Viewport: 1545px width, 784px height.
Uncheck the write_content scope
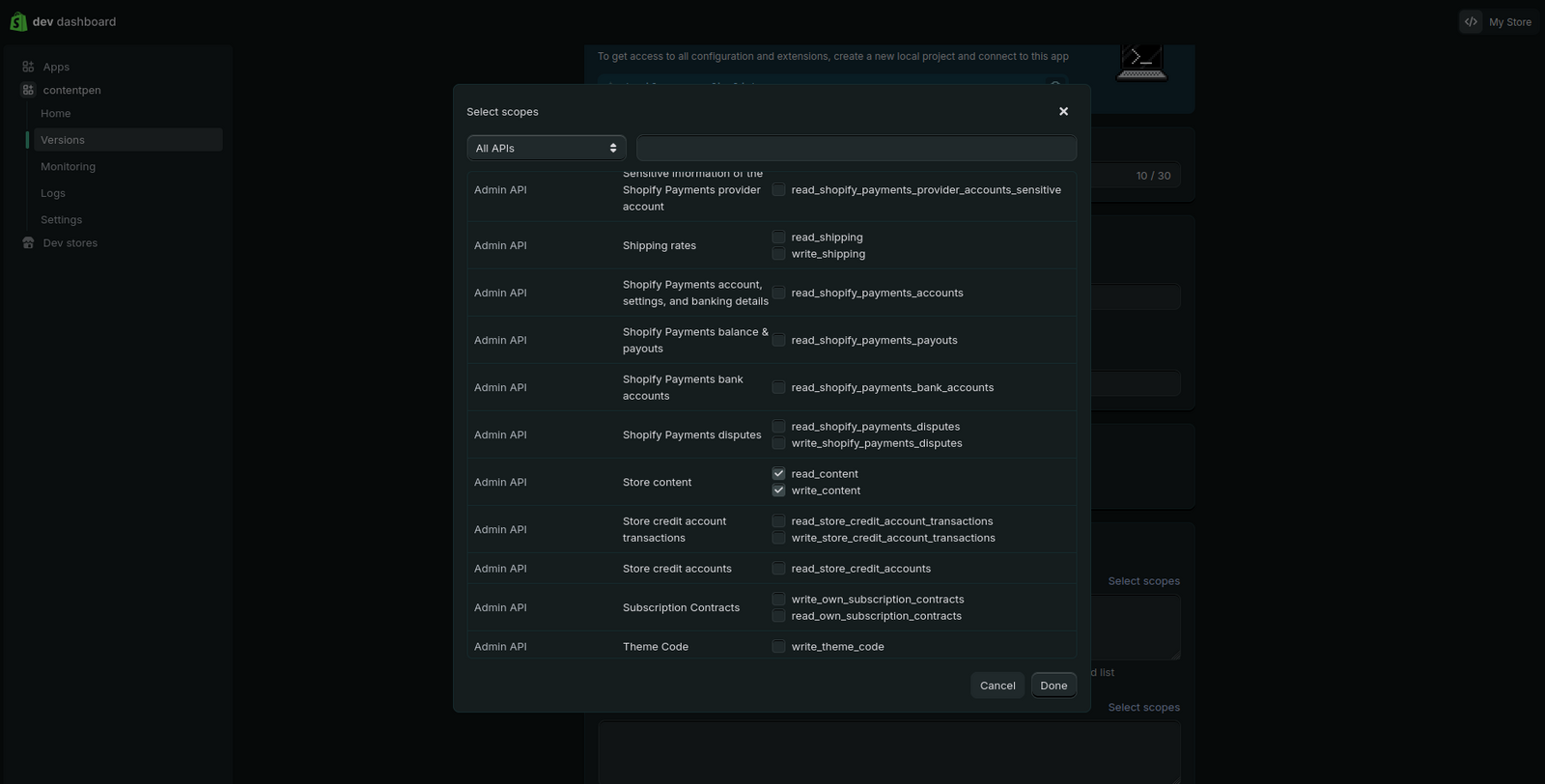click(x=778, y=490)
